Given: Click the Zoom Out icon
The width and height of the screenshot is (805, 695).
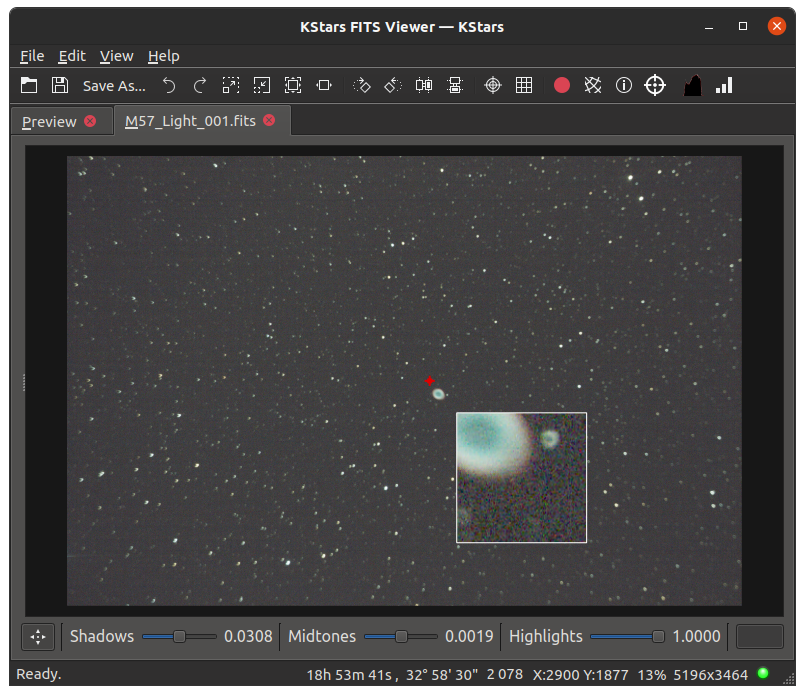Looking at the screenshot, I should [x=262, y=85].
